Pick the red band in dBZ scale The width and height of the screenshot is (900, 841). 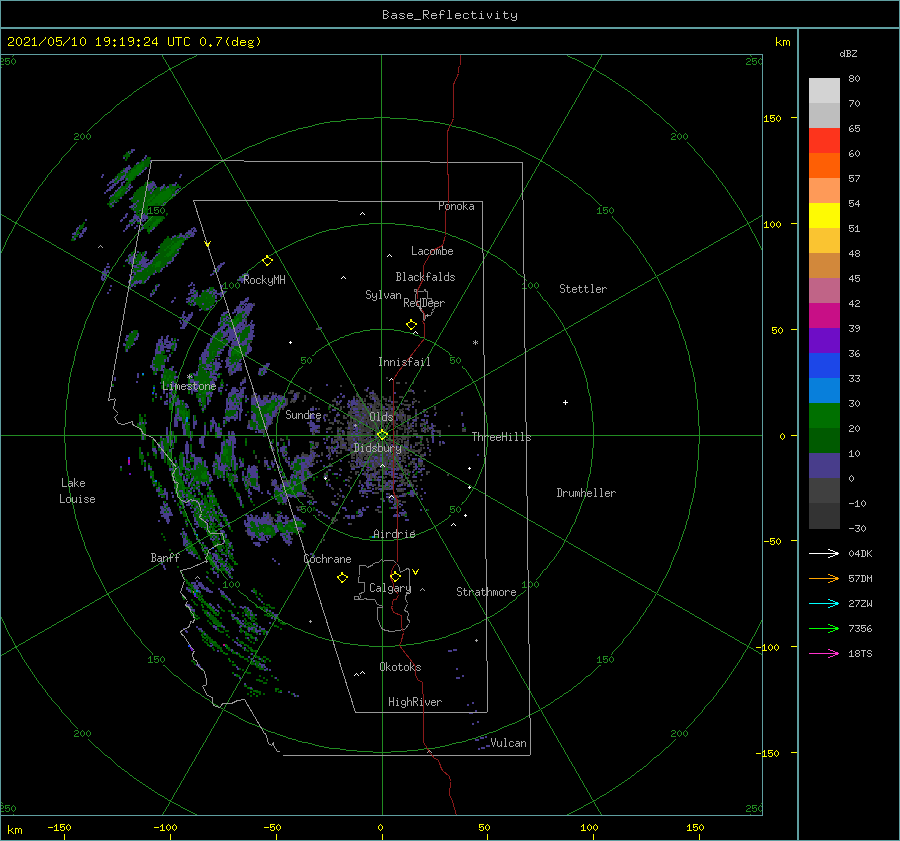pos(824,141)
